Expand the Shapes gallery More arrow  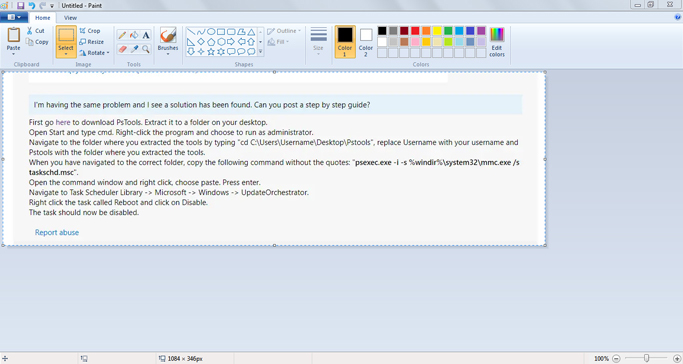260,51
